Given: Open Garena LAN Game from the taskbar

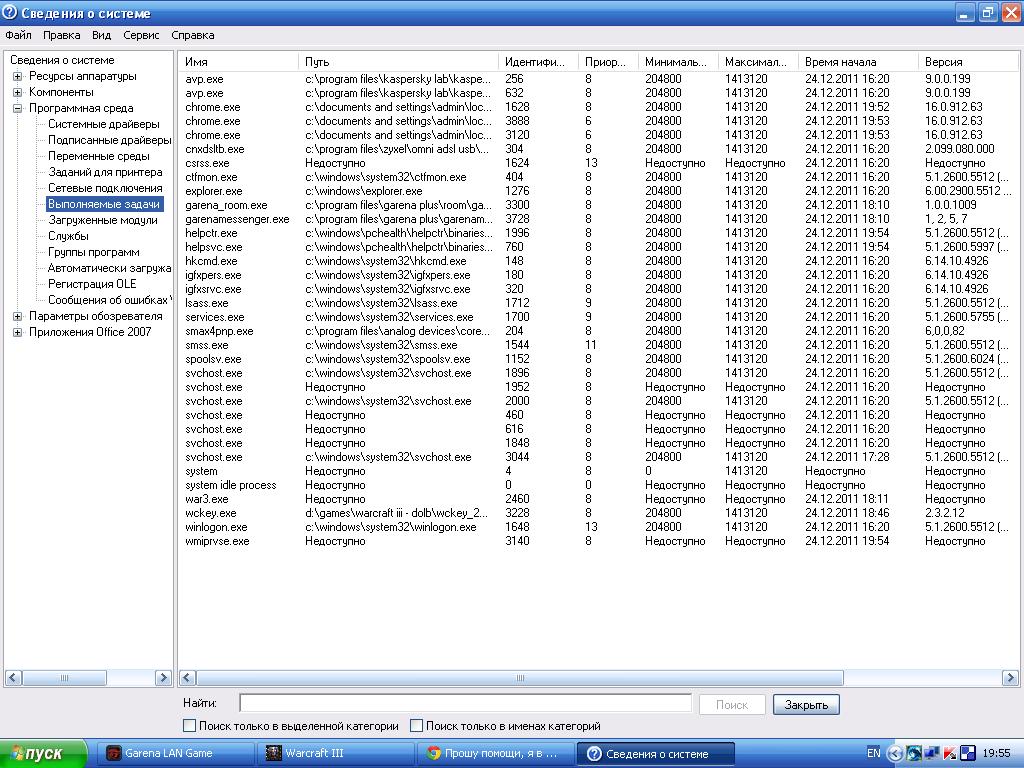Looking at the screenshot, I should coord(168,753).
